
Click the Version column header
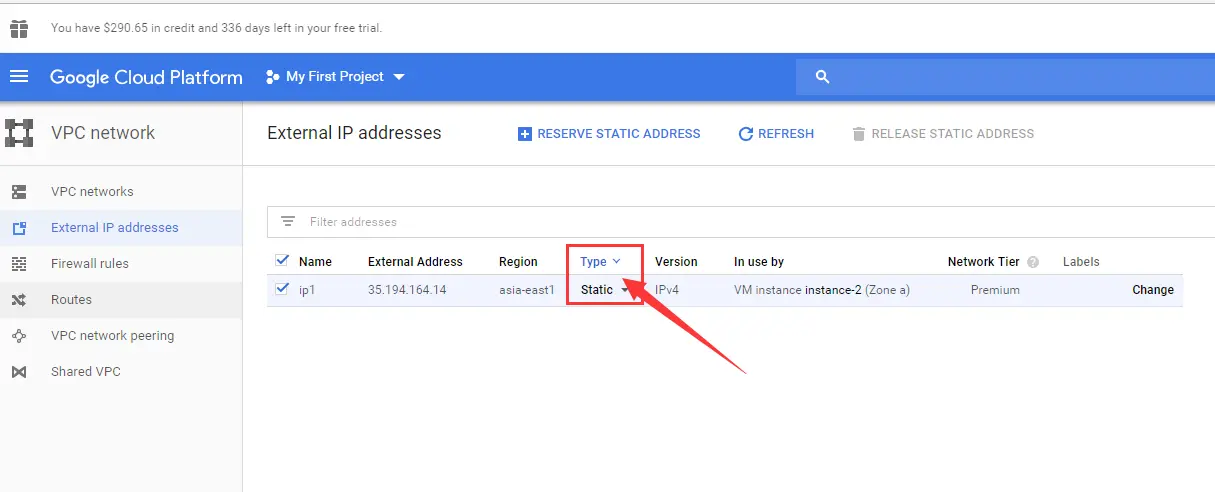point(676,262)
